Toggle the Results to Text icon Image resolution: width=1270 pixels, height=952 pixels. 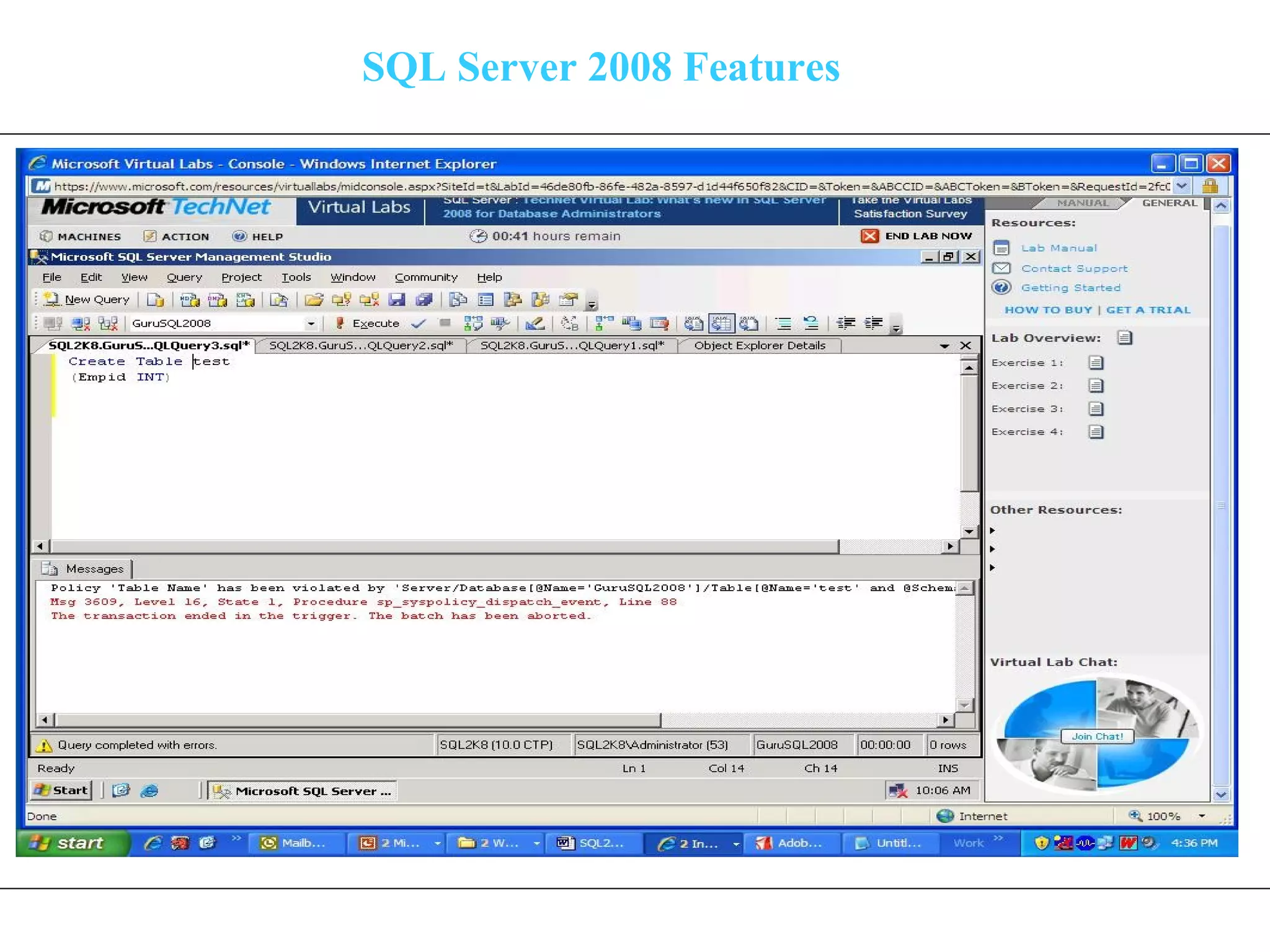(693, 324)
